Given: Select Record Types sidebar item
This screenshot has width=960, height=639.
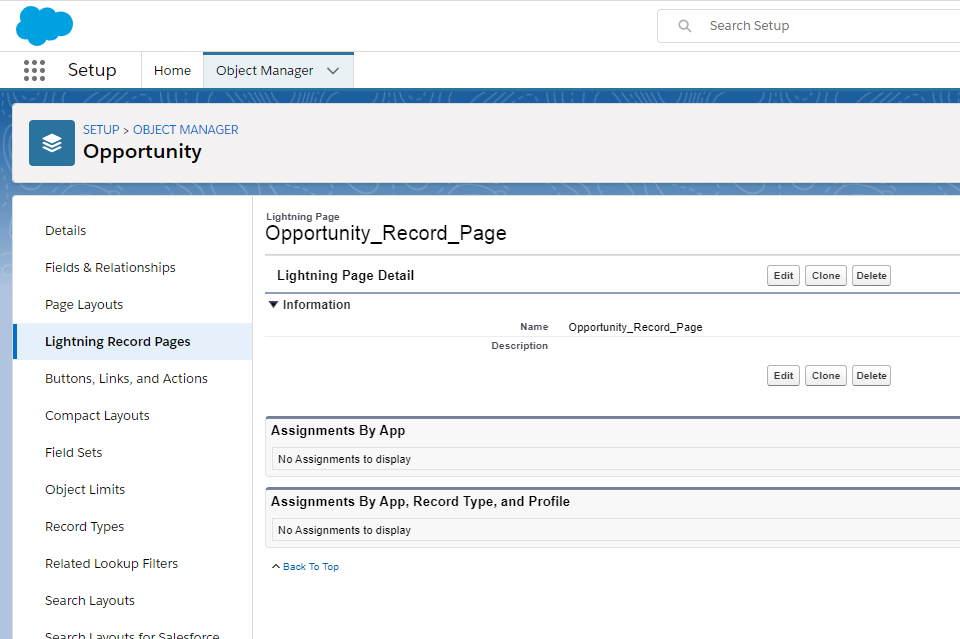Looking at the screenshot, I should pyautogui.click(x=85, y=527).
